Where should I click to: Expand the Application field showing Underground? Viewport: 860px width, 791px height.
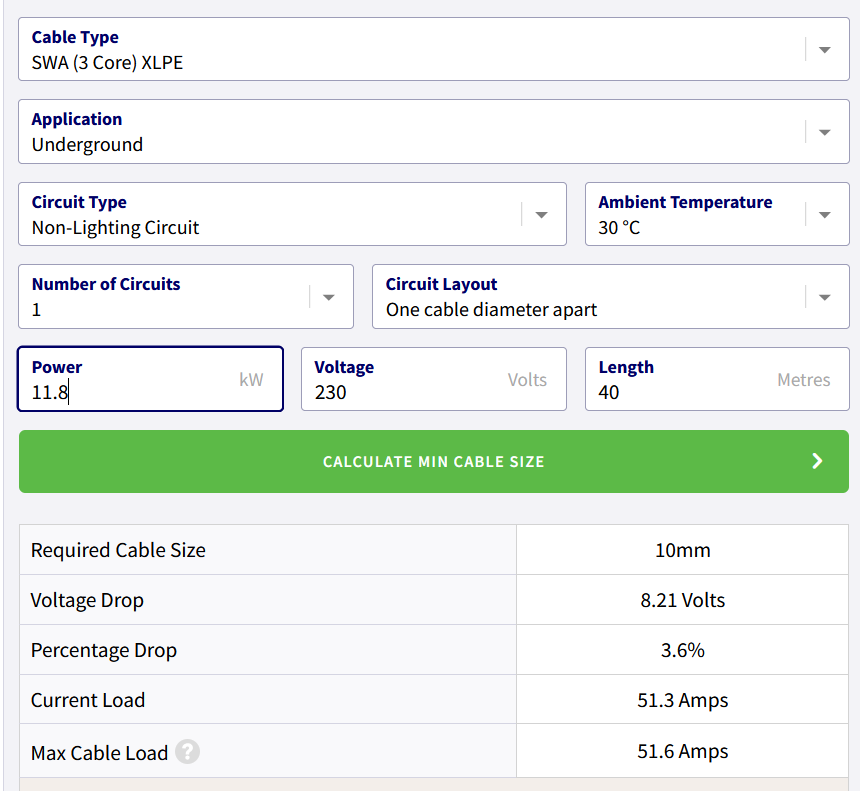click(x=400, y=132)
